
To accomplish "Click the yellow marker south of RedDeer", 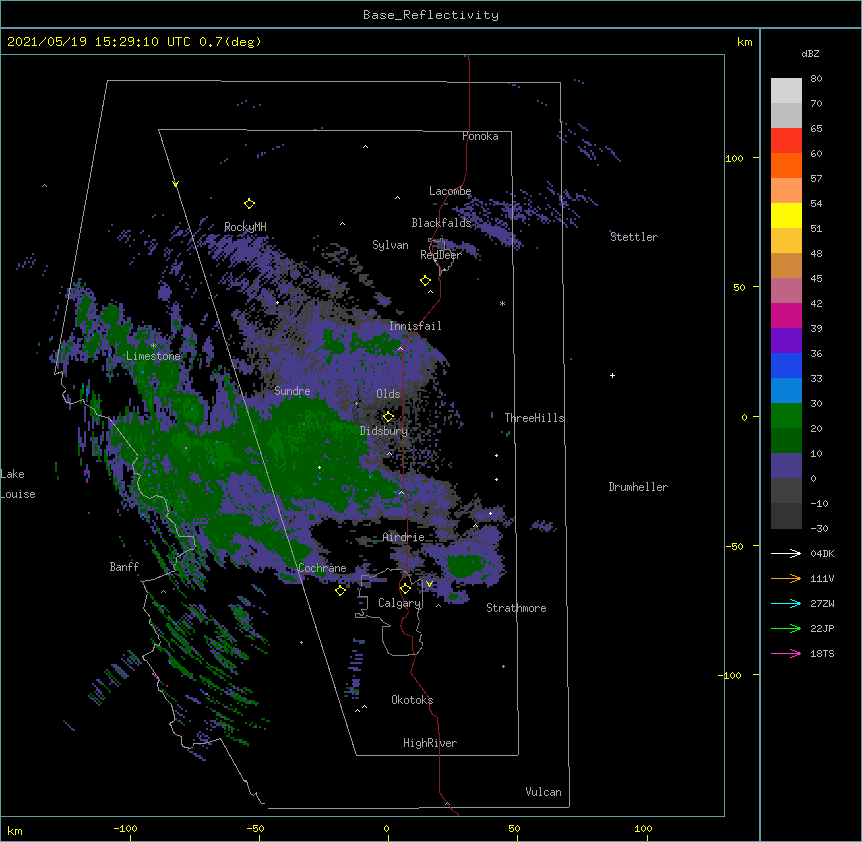I will point(425,281).
